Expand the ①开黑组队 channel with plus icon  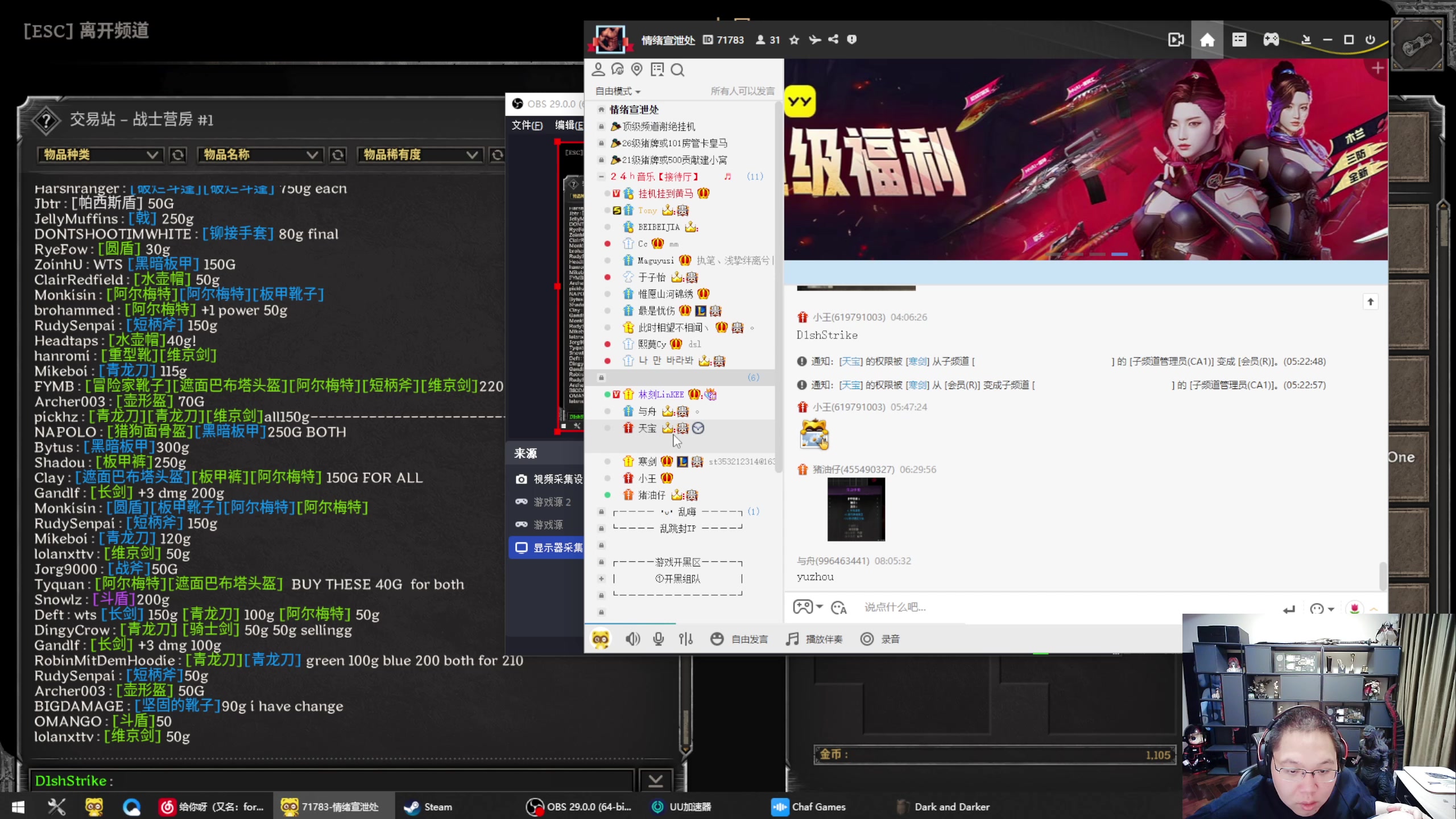(601, 579)
